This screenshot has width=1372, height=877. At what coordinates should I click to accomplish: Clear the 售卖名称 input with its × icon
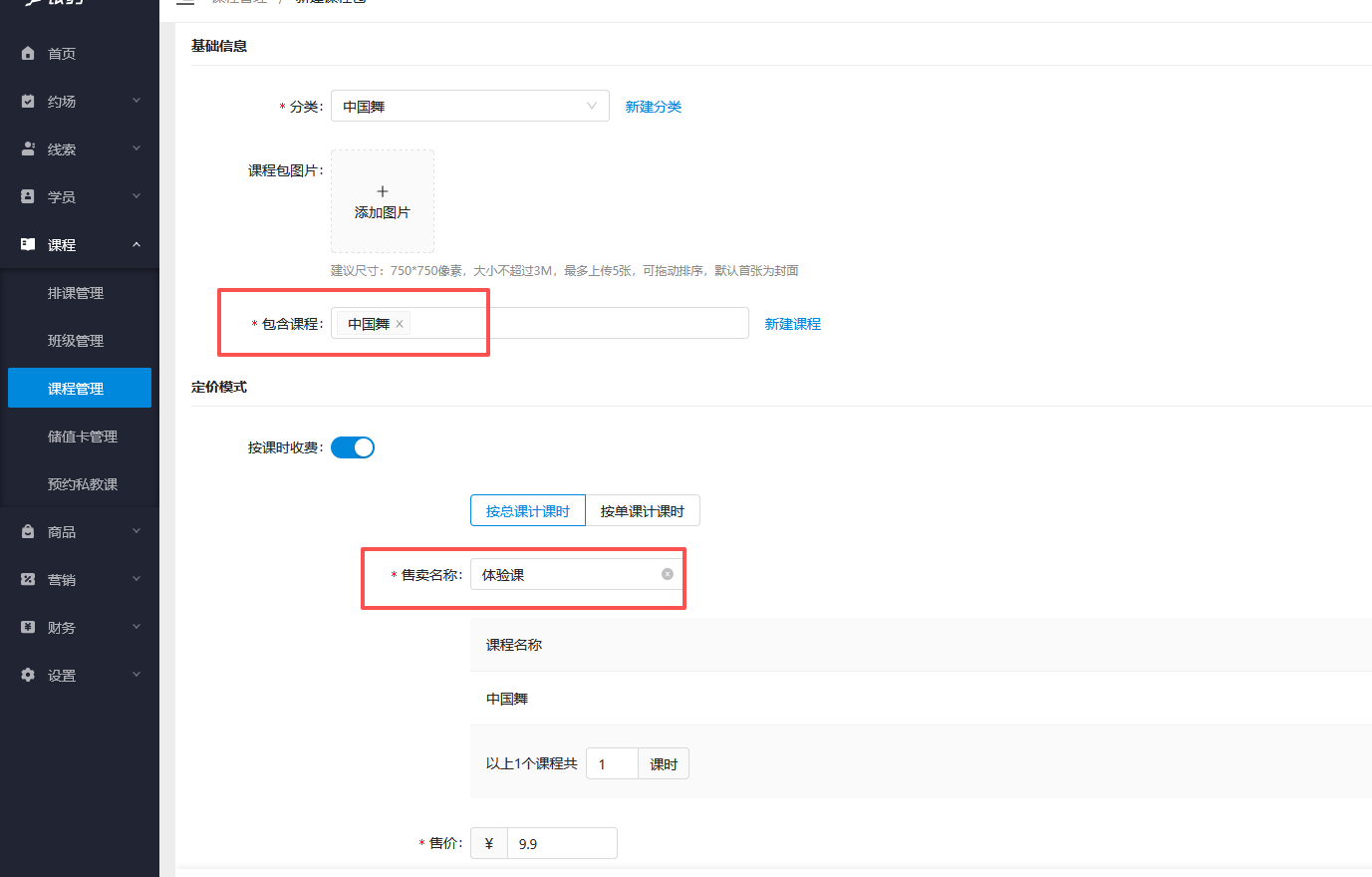667,573
